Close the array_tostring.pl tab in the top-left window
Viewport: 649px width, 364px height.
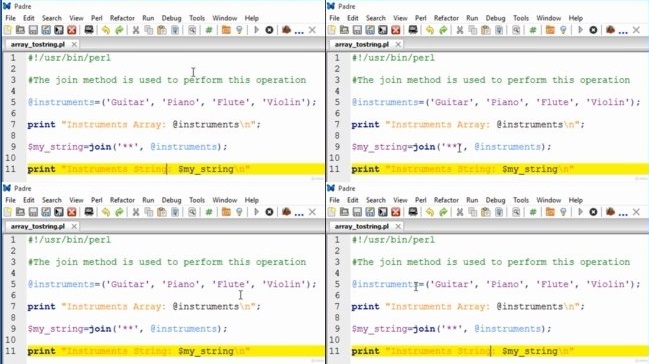(74, 44)
